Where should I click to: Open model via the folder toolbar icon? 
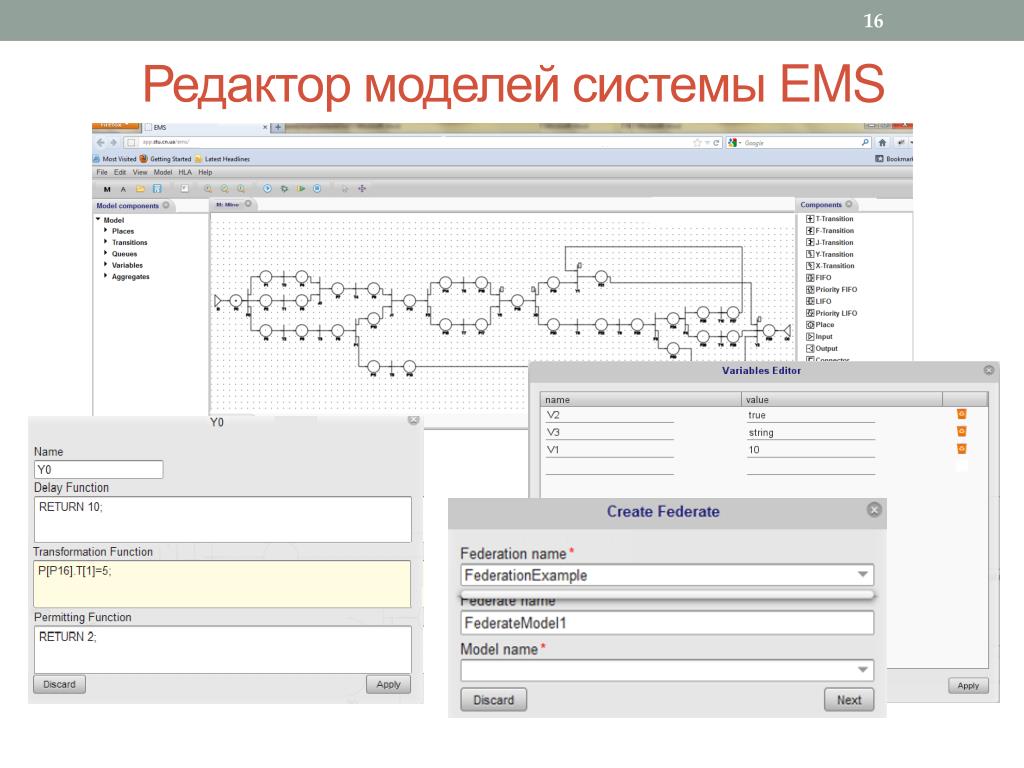click(x=140, y=189)
